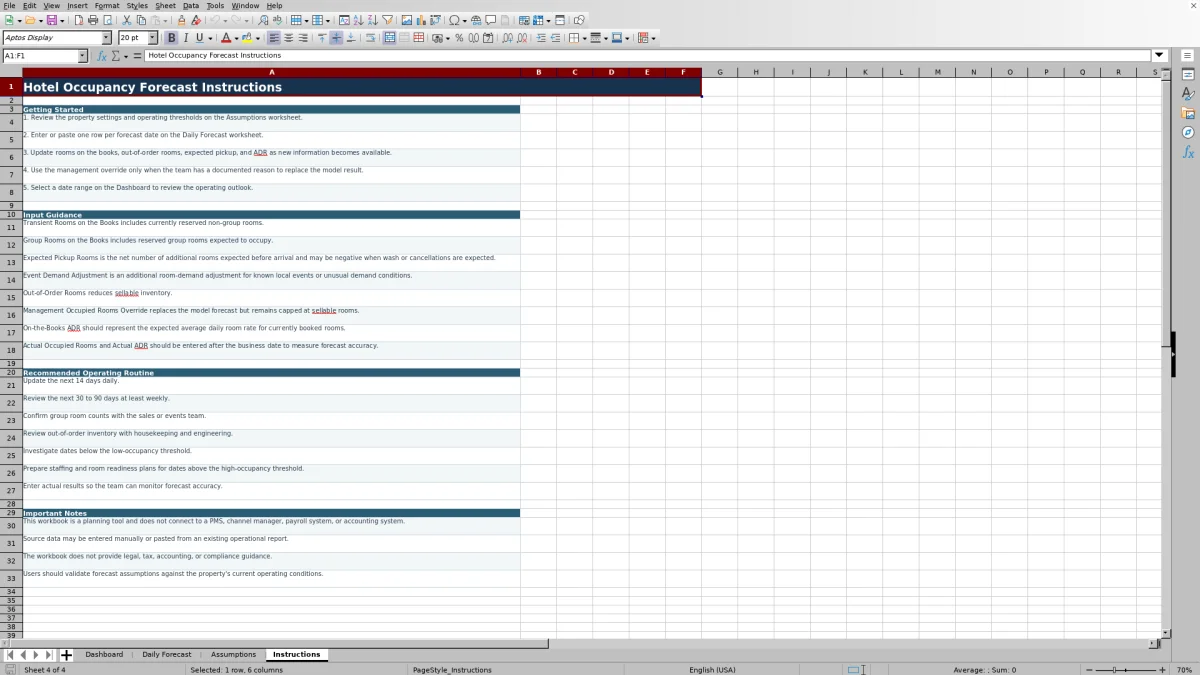Viewport: 1200px width, 675px height.
Task: Expand the formula bar arrow
Action: (1160, 56)
